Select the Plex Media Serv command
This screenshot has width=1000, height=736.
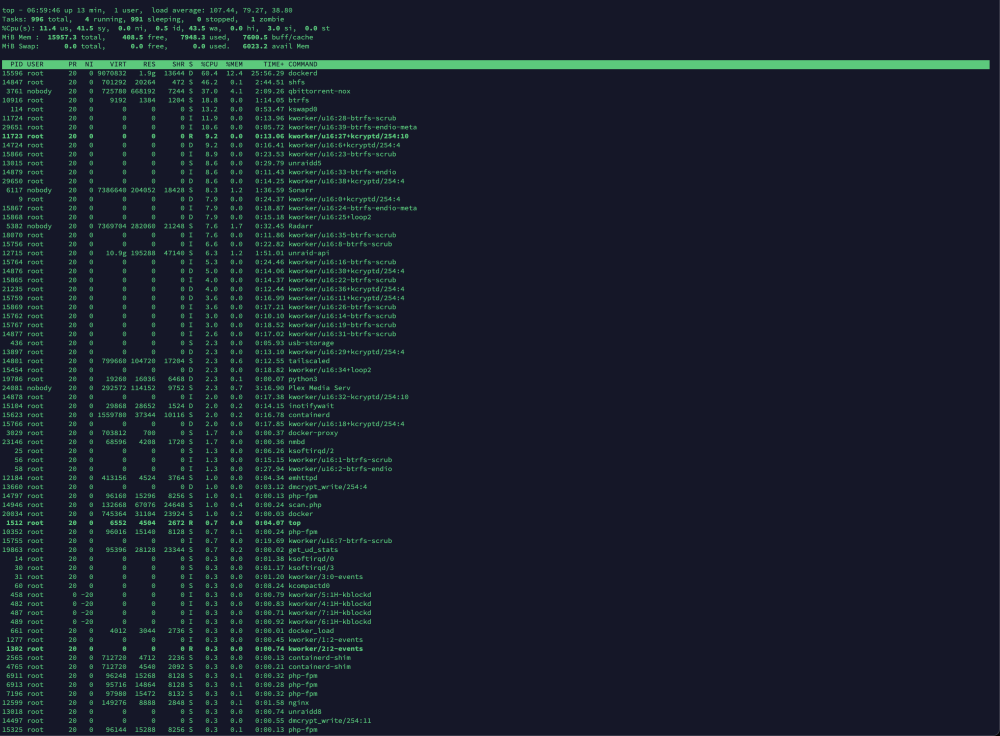(x=320, y=388)
